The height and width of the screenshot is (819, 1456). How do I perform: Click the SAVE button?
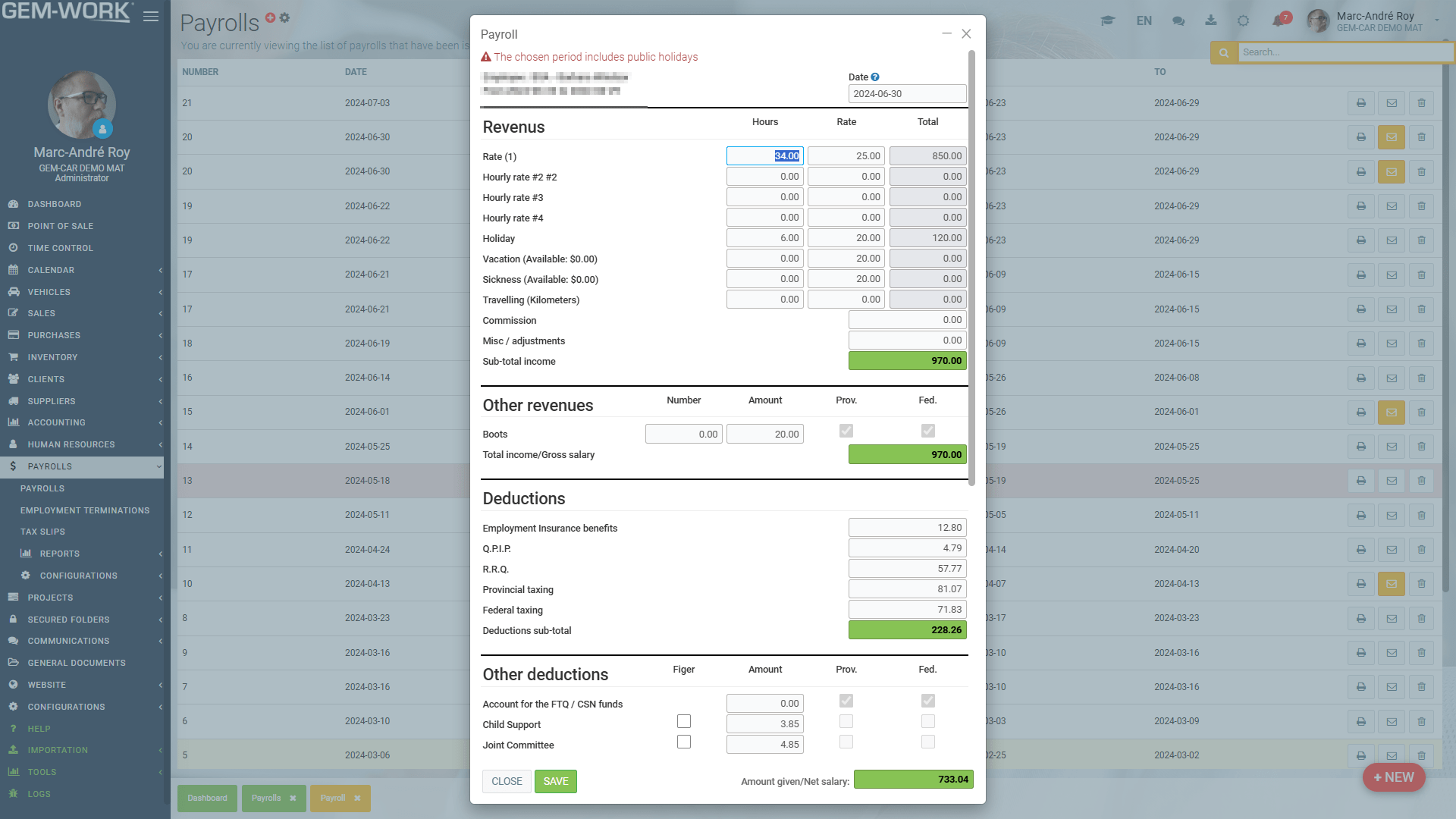[x=555, y=781]
